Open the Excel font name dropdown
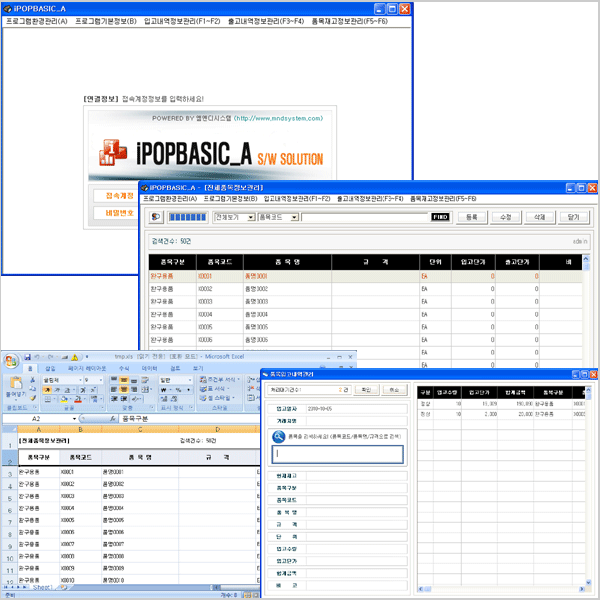 80,380
